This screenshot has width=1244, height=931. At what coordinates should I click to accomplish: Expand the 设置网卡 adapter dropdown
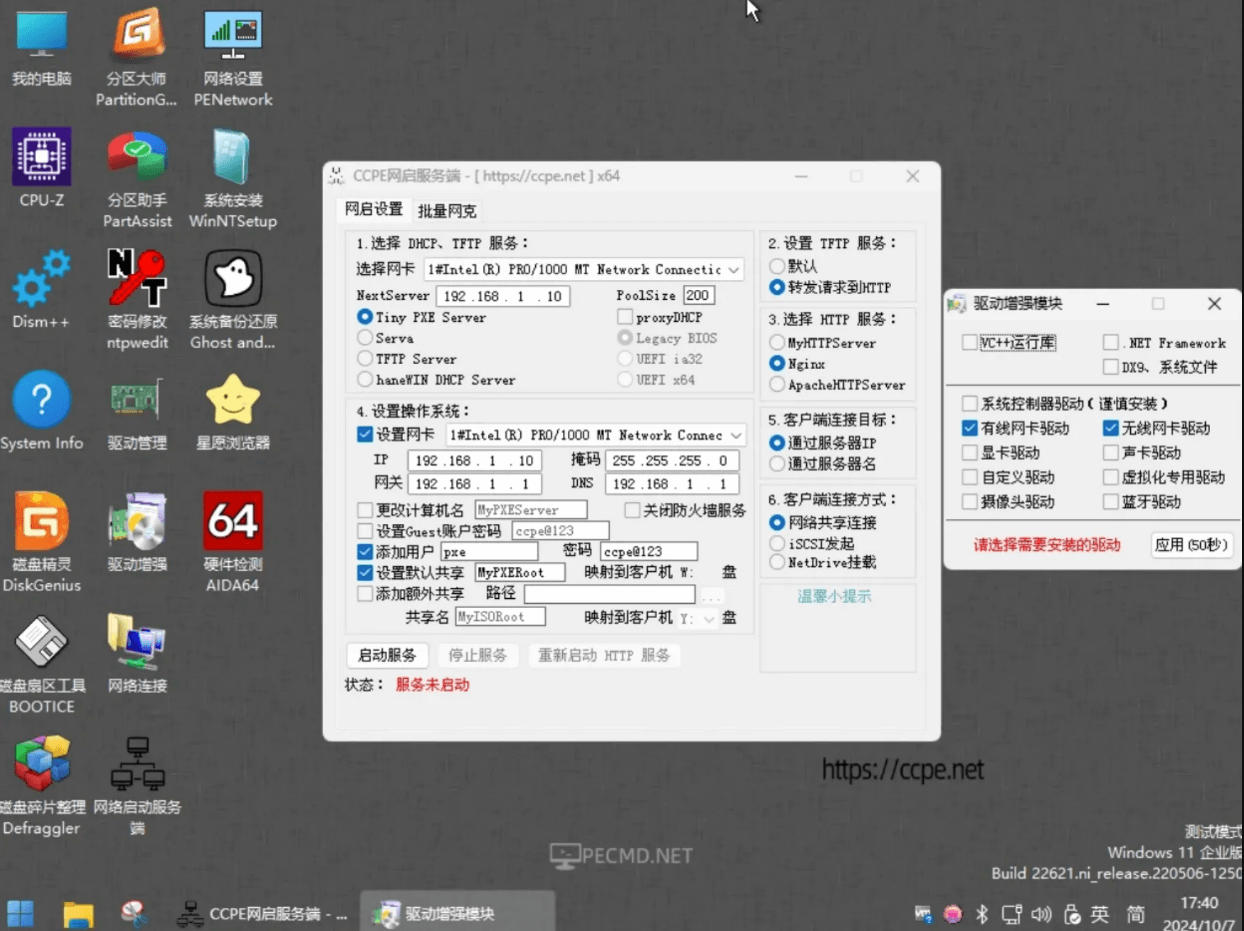596,435
